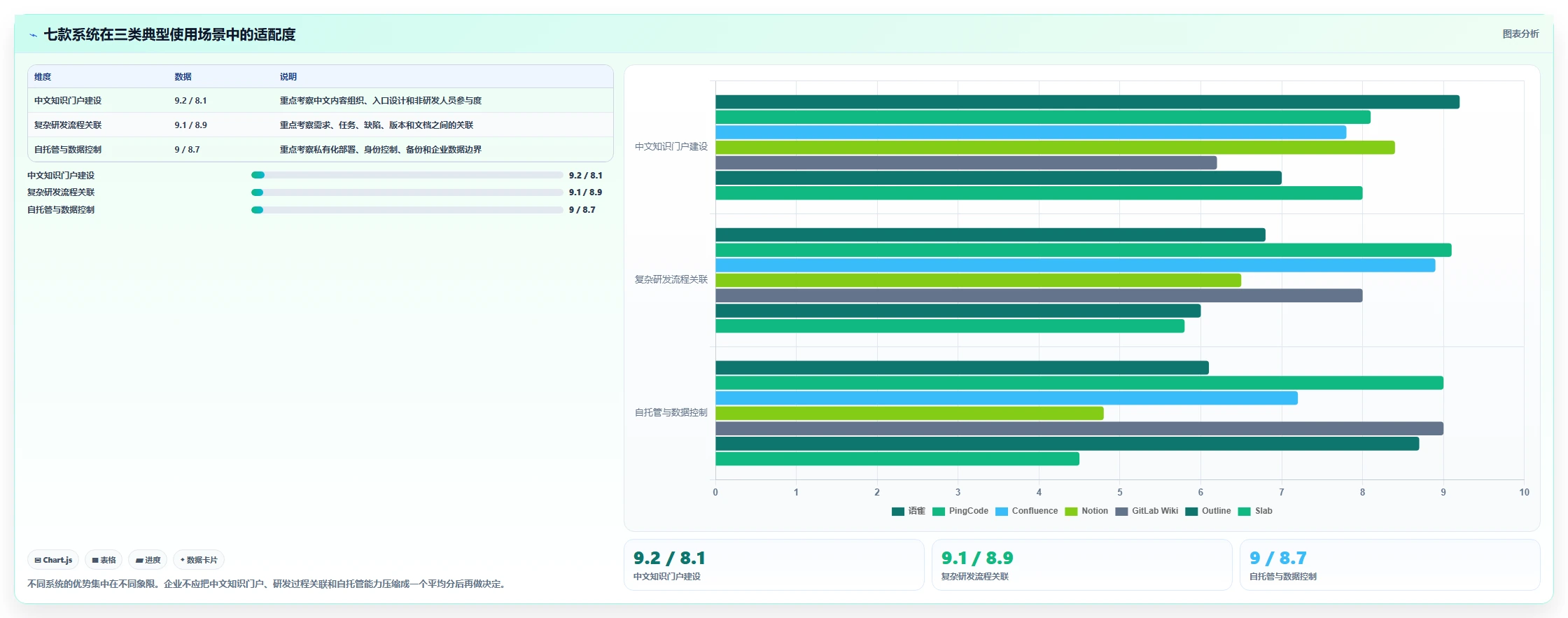Image resolution: width=1568 pixels, height=618 pixels.
Task: Open the 9.2 / 8.1 data card
Action: tap(774, 565)
